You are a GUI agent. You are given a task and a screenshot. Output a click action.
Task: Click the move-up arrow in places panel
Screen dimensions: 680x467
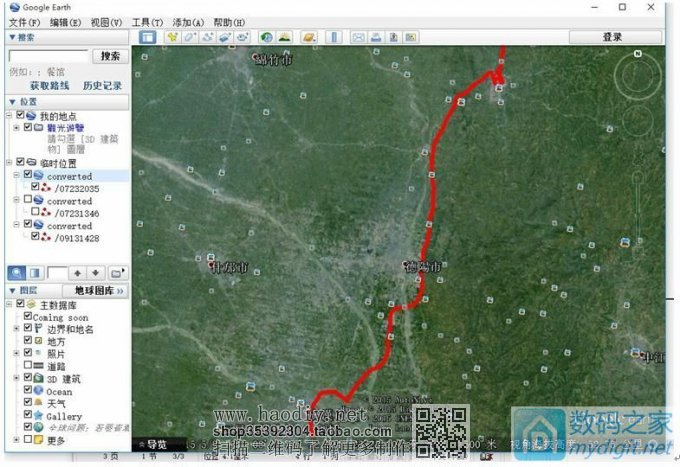pyautogui.click(x=78, y=272)
